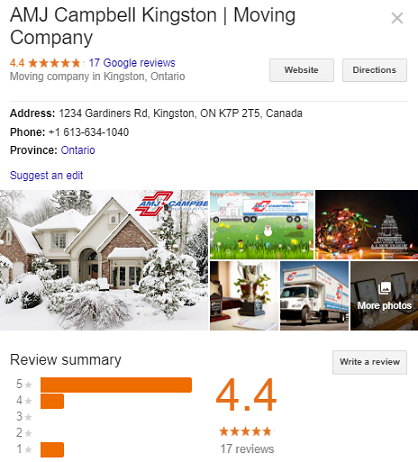The width and height of the screenshot is (418, 462).
Task: Select the 4-star rating bar
Action: click(x=52, y=401)
